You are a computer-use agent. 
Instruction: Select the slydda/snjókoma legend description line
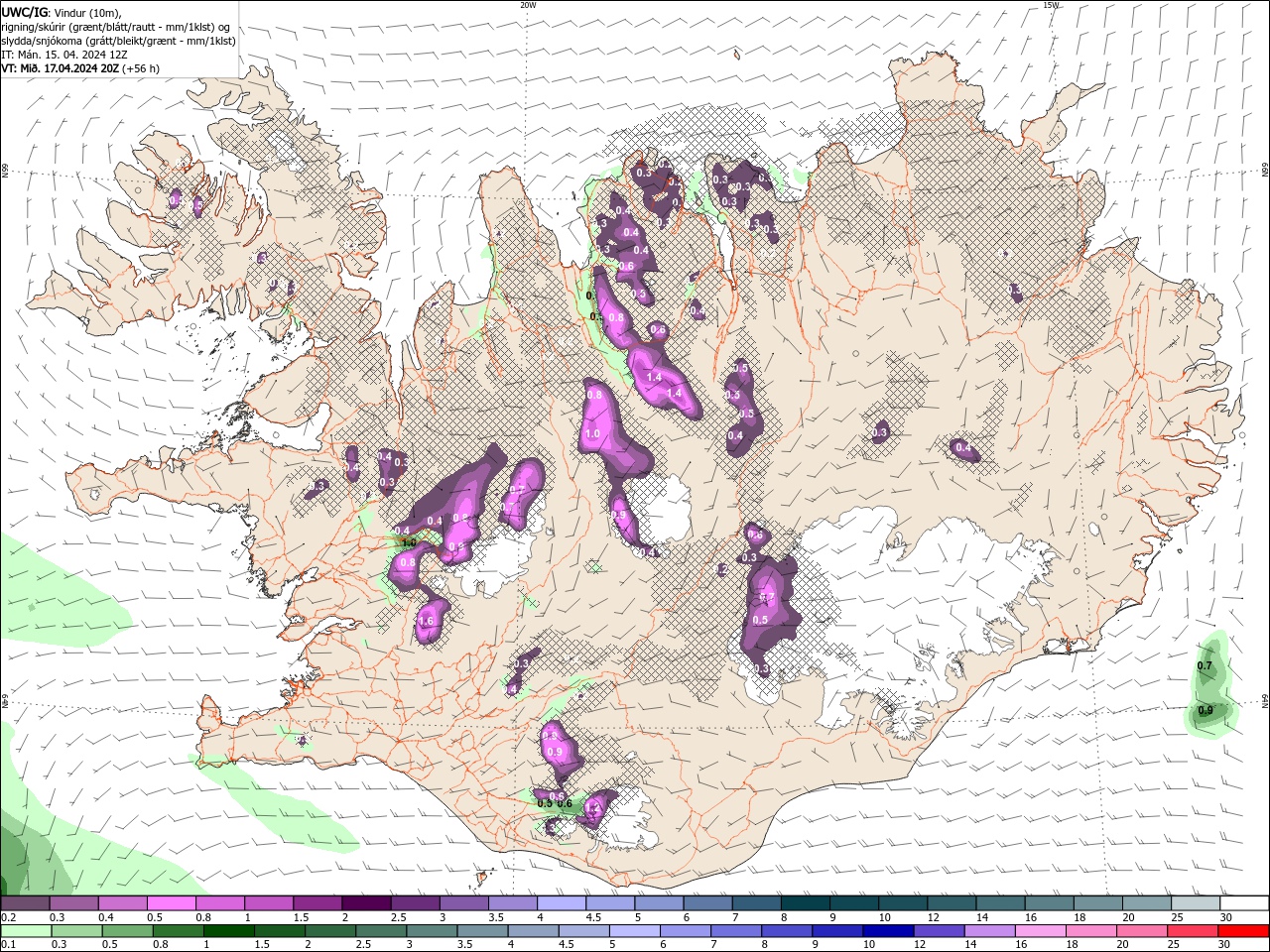(x=118, y=41)
